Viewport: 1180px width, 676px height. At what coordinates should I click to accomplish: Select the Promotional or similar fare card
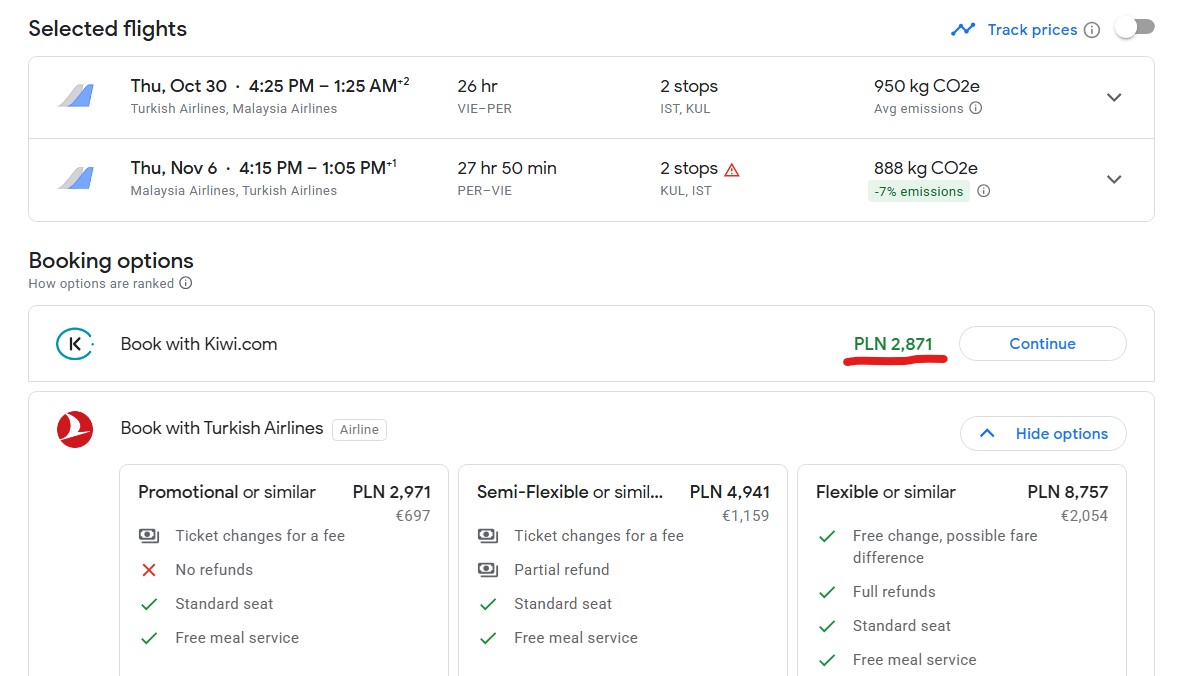[x=284, y=570]
